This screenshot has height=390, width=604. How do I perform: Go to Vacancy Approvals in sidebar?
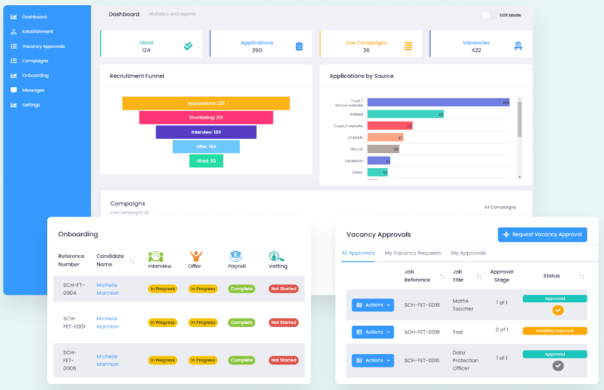coord(44,46)
